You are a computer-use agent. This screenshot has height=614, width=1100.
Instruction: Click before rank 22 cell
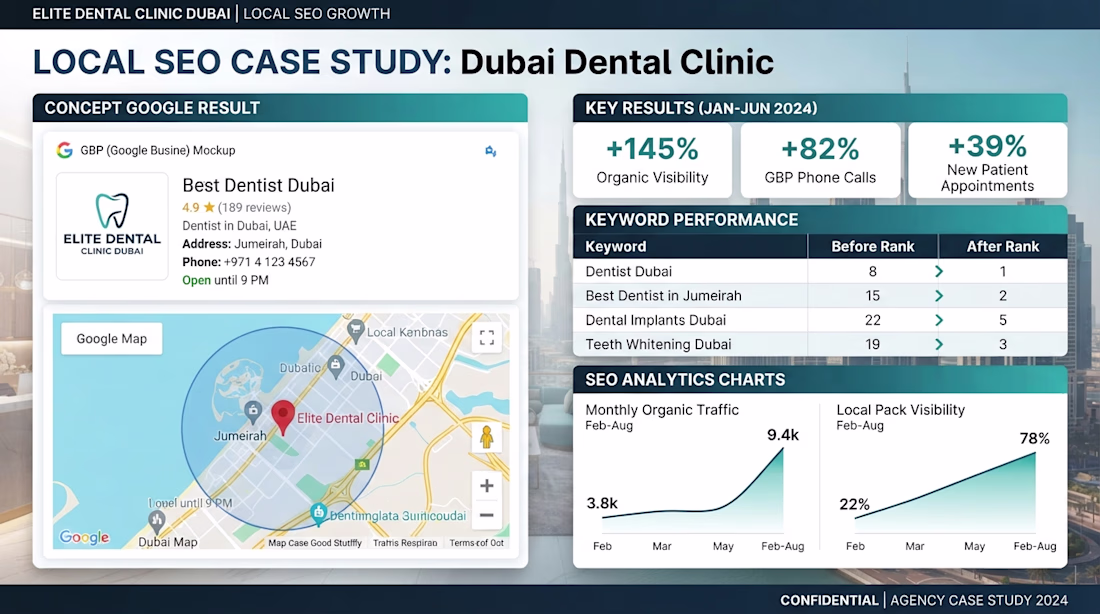pyautogui.click(x=873, y=320)
